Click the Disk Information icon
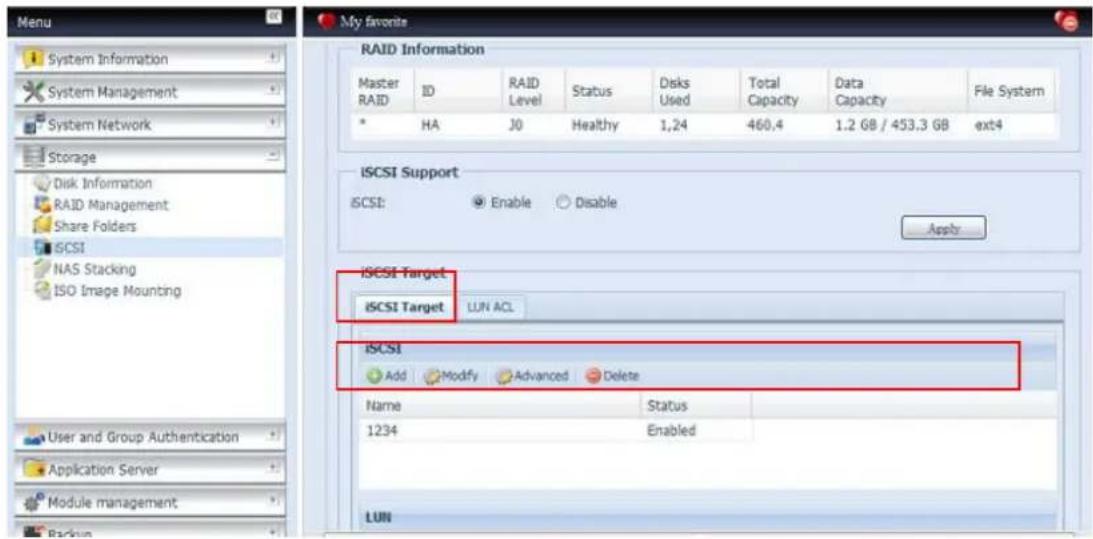Screen dimensions: 1093x539 point(42,183)
